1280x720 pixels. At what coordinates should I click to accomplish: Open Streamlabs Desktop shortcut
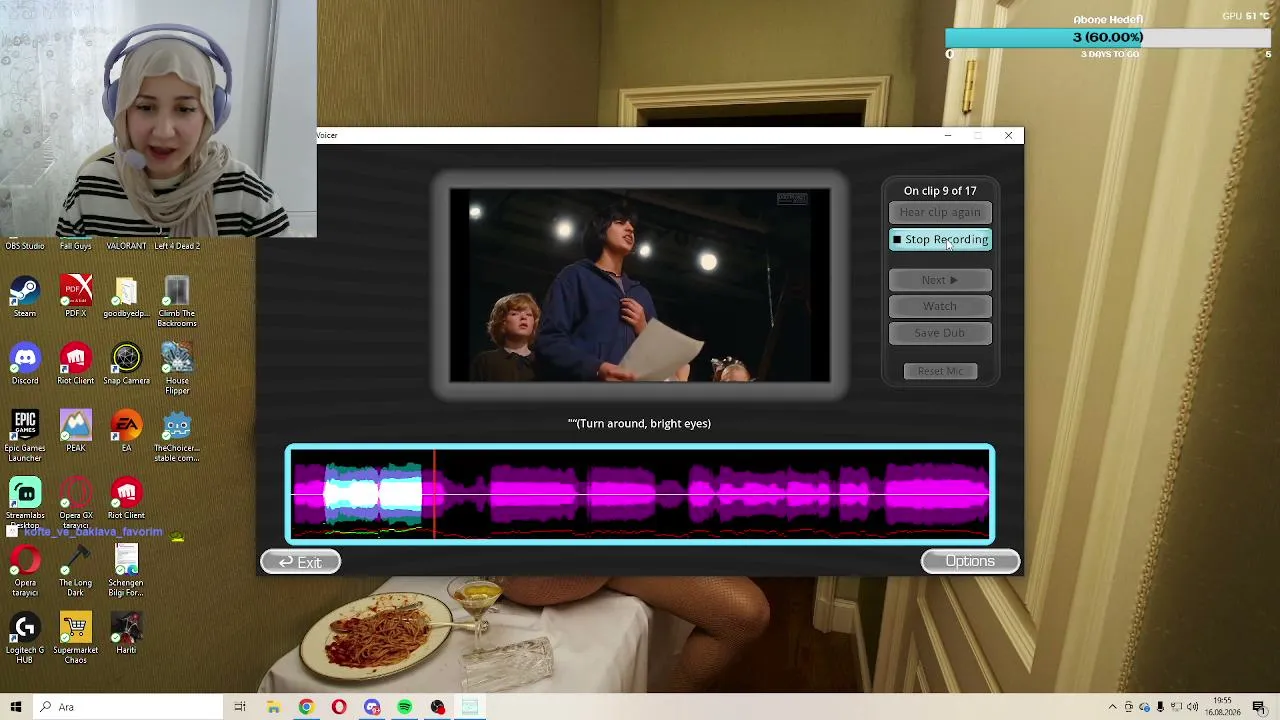point(25,503)
